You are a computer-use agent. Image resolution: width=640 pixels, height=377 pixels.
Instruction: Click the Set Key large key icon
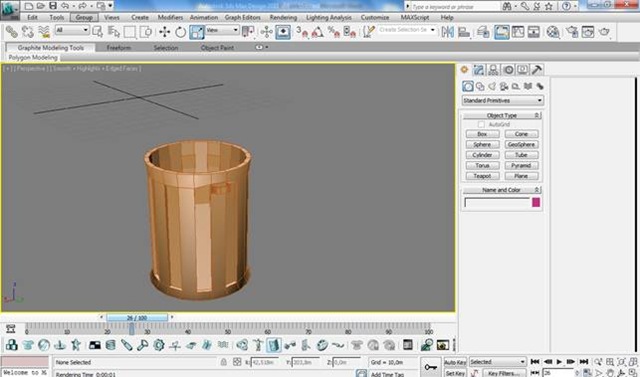(x=431, y=367)
